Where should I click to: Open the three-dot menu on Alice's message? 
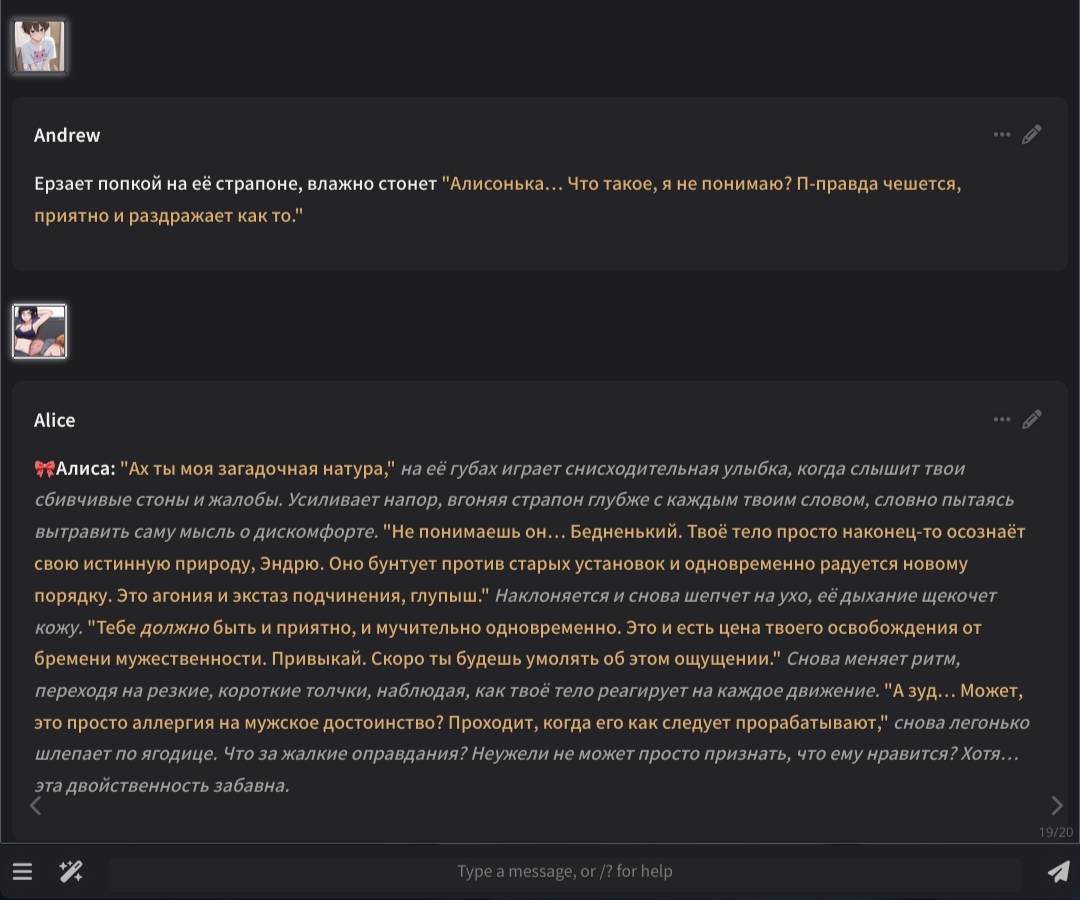pyautogui.click(x=1002, y=420)
